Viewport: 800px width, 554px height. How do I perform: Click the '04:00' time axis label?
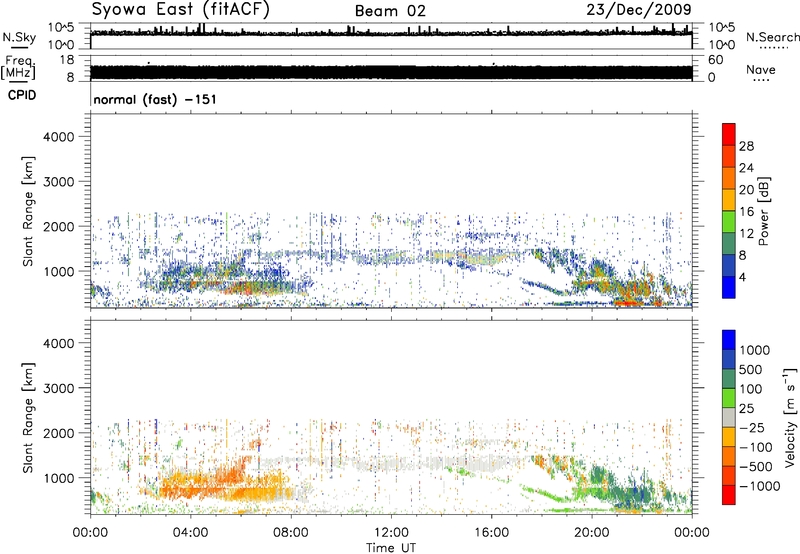190,533
